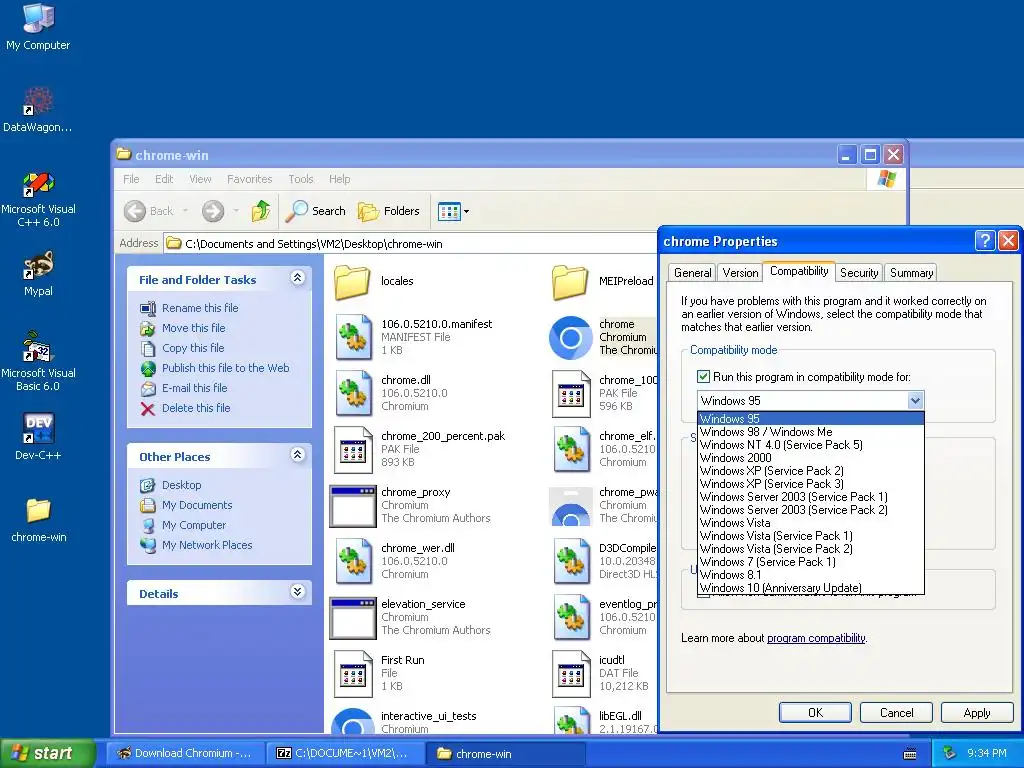
Task: Open My Computer desktop icon
Action: (x=38, y=26)
